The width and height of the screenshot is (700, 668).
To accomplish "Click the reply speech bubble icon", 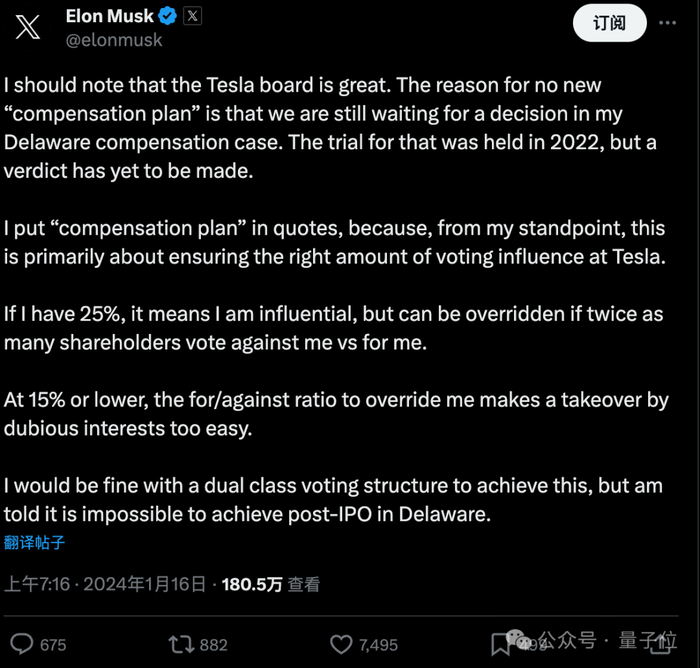I will (21, 644).
